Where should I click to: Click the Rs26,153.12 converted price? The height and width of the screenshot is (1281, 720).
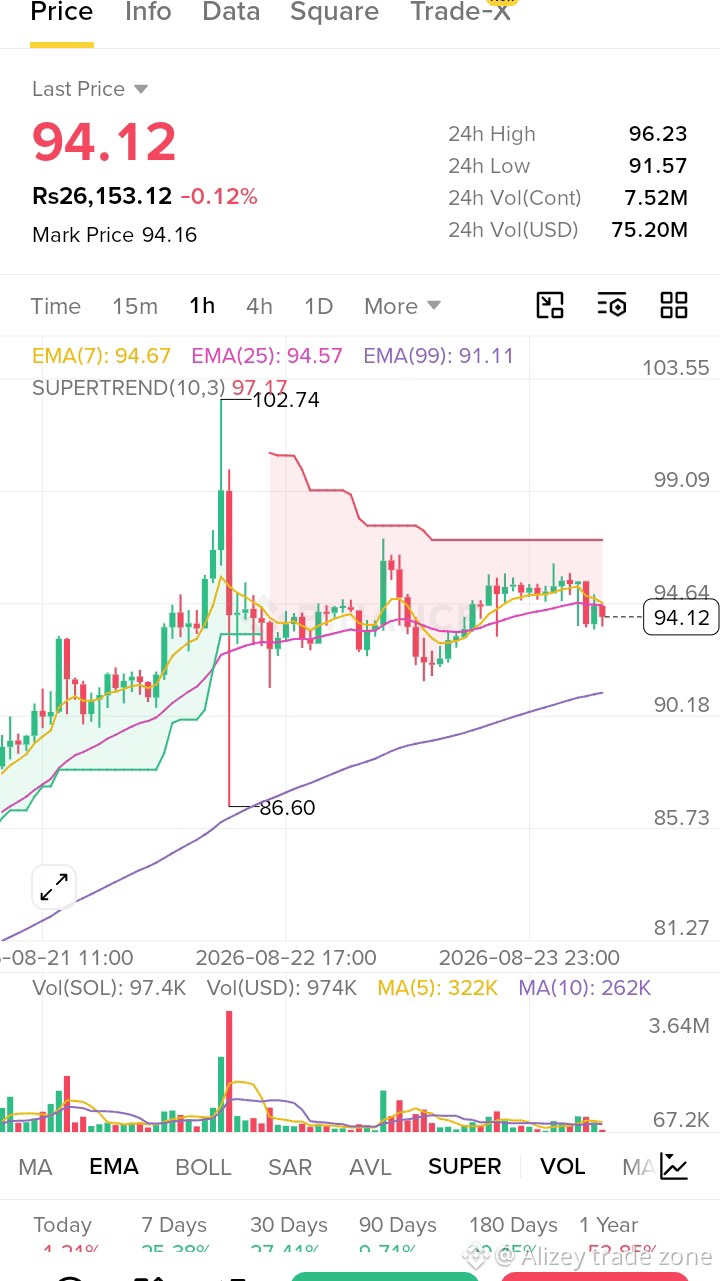point(102,196)
